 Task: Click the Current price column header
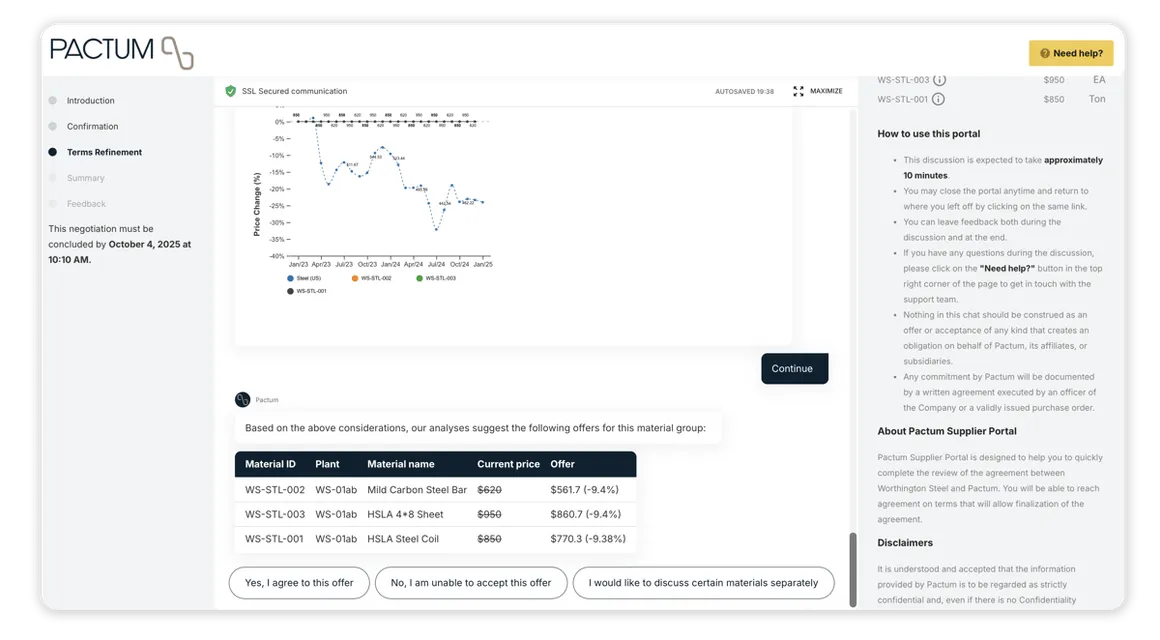tap(508, 464)
